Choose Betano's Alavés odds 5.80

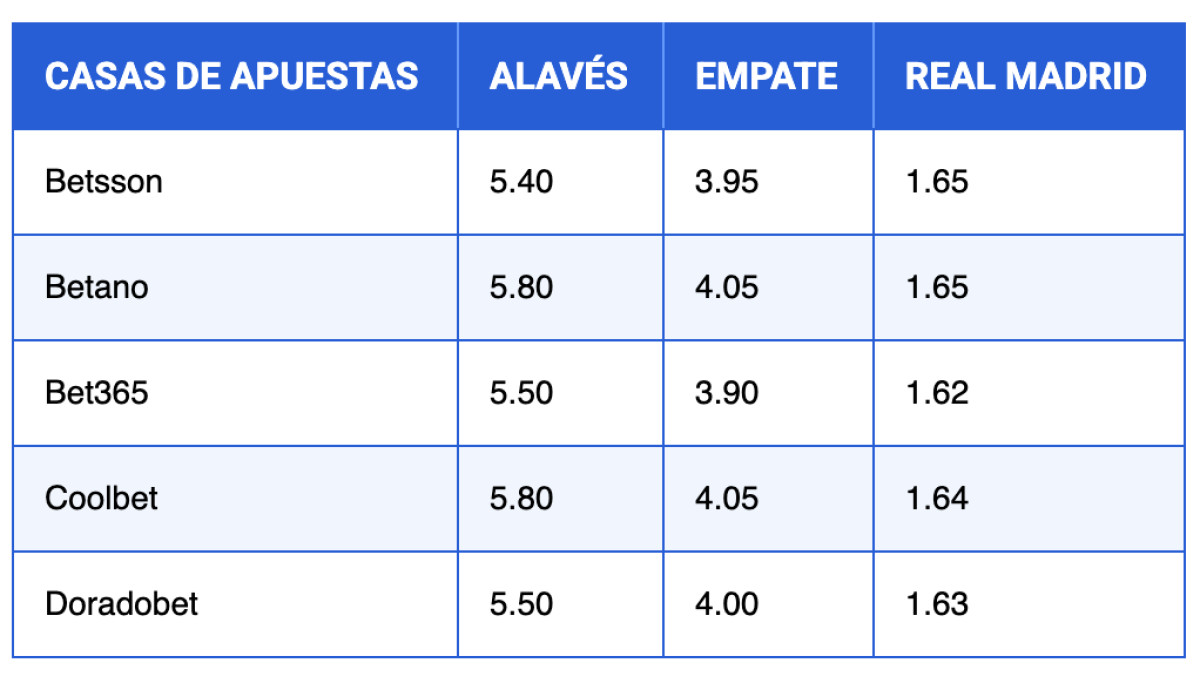521,288
